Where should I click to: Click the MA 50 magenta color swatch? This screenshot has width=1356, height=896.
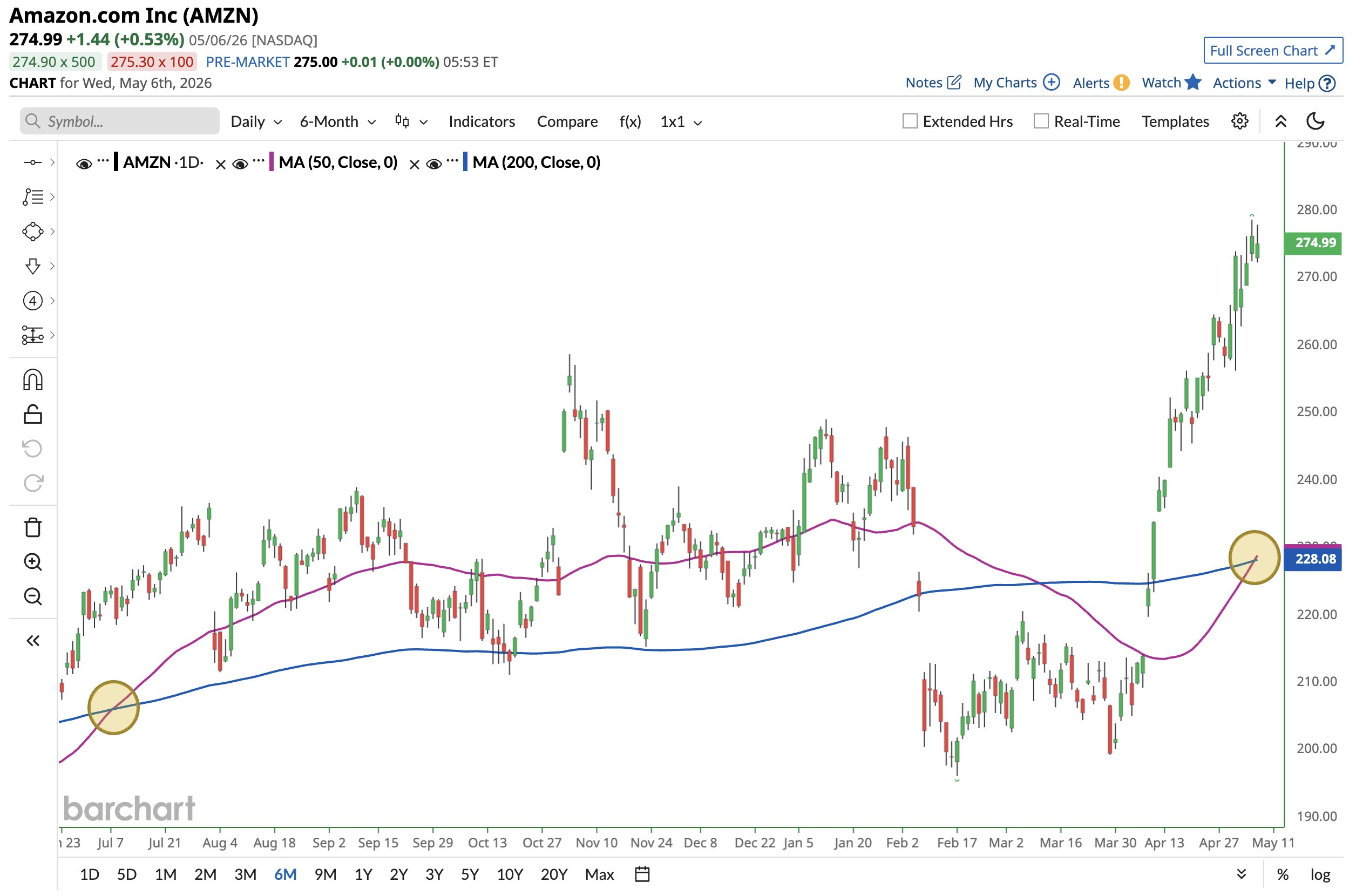pyautogui.click(x=272, y=162)
